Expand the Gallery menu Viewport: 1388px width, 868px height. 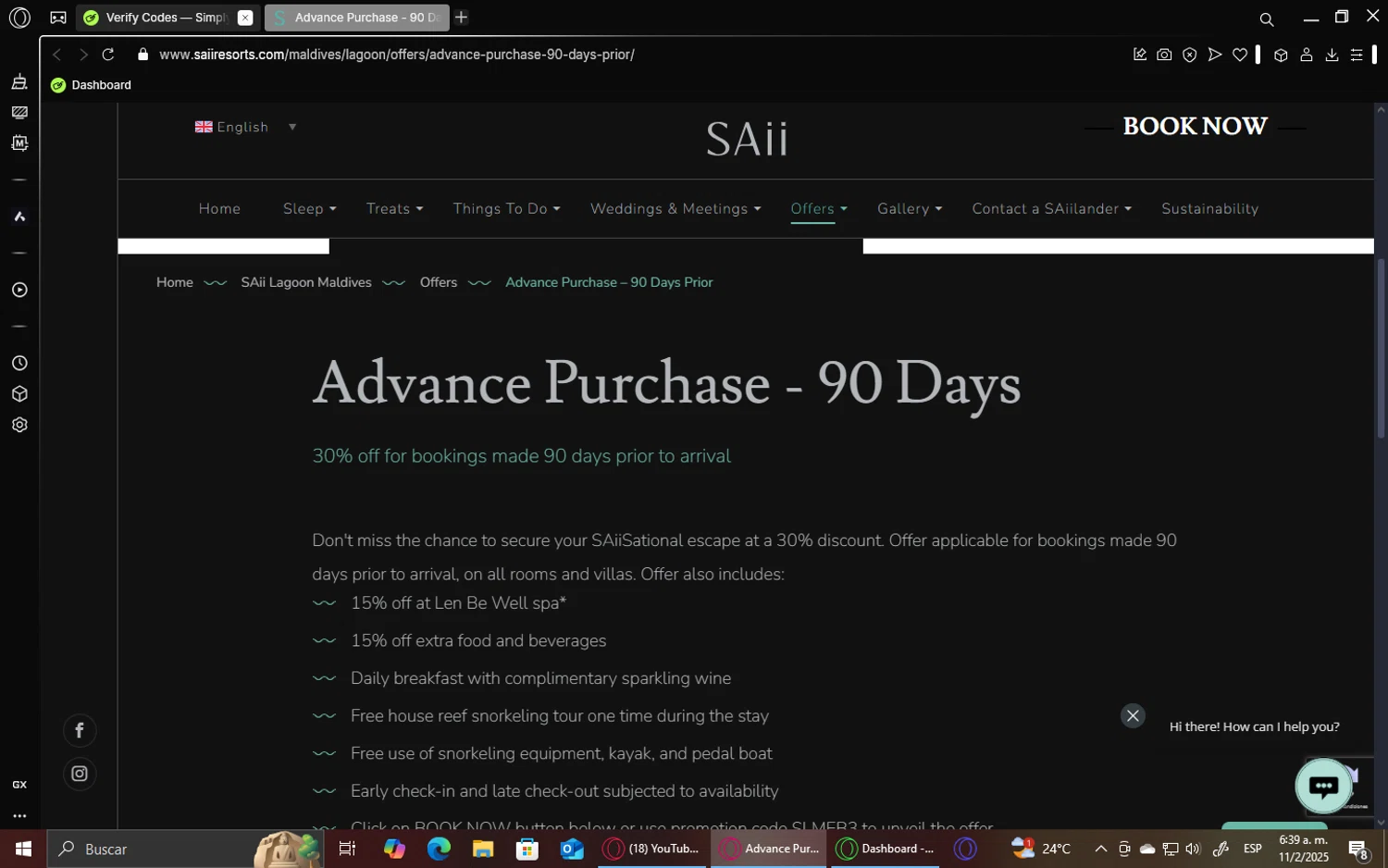coord(910,209)
